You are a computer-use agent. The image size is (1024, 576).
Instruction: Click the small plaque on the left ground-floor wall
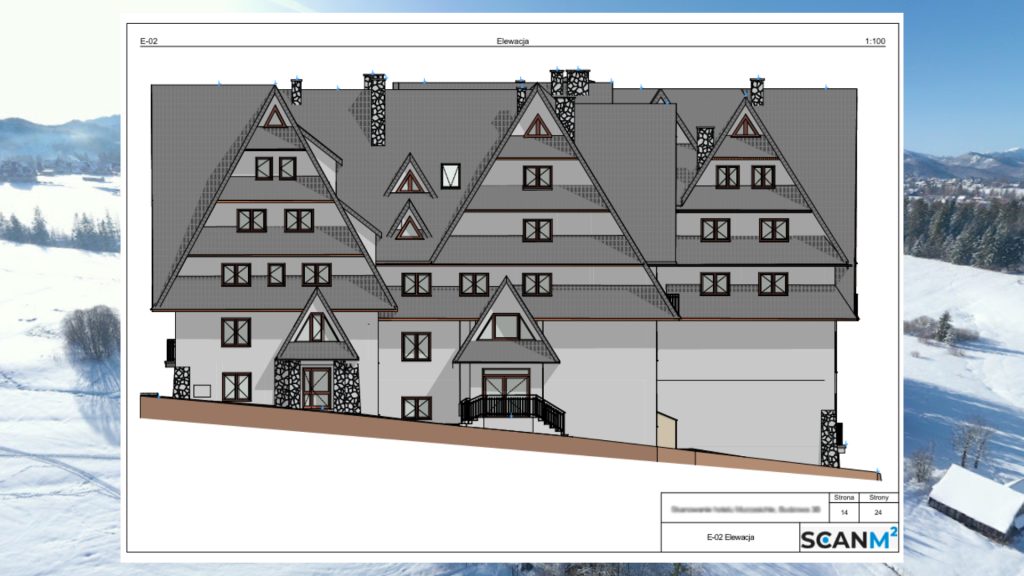(x=201, y=389)
